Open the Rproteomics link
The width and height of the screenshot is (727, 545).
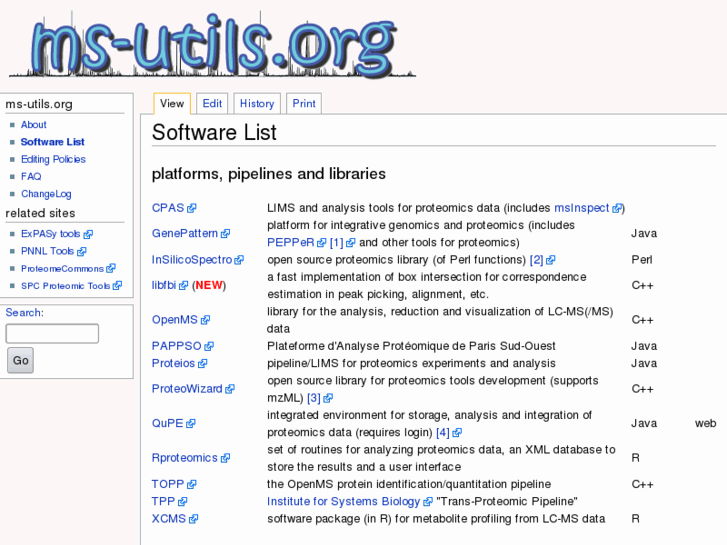pos(185,458)
